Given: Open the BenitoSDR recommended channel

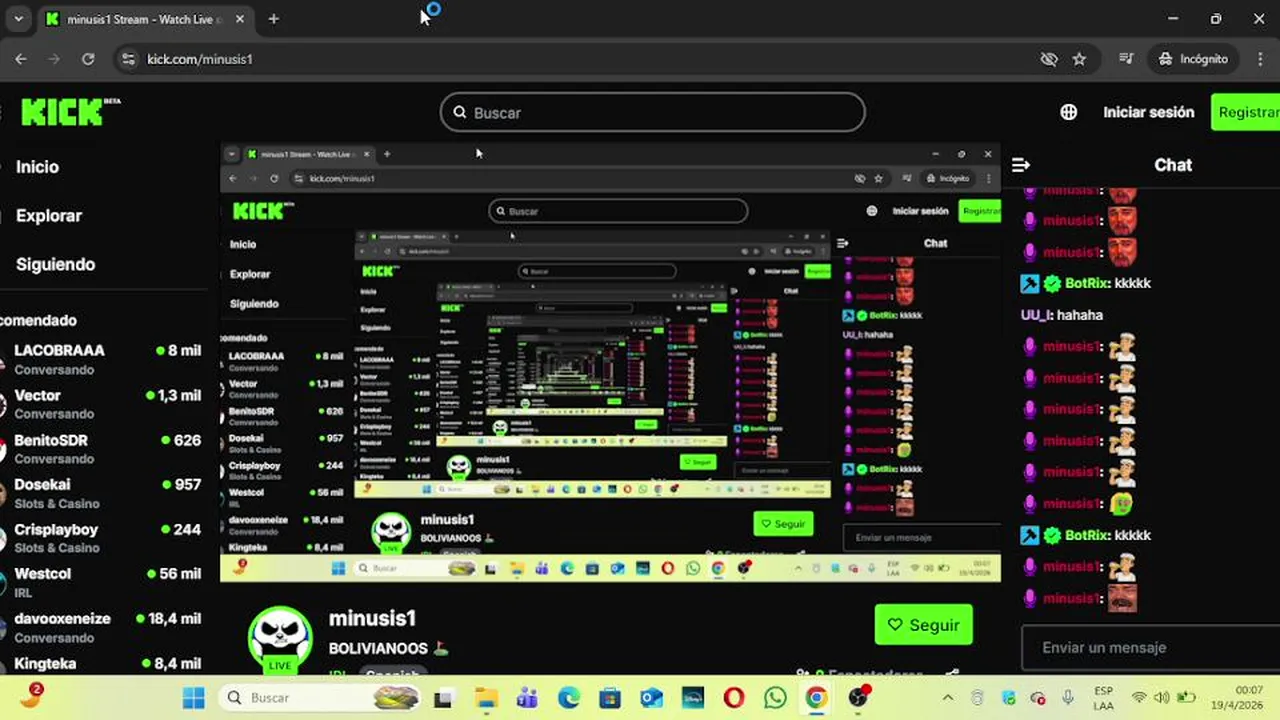Looking at the screenshot, I should click(x=102, y=449).
